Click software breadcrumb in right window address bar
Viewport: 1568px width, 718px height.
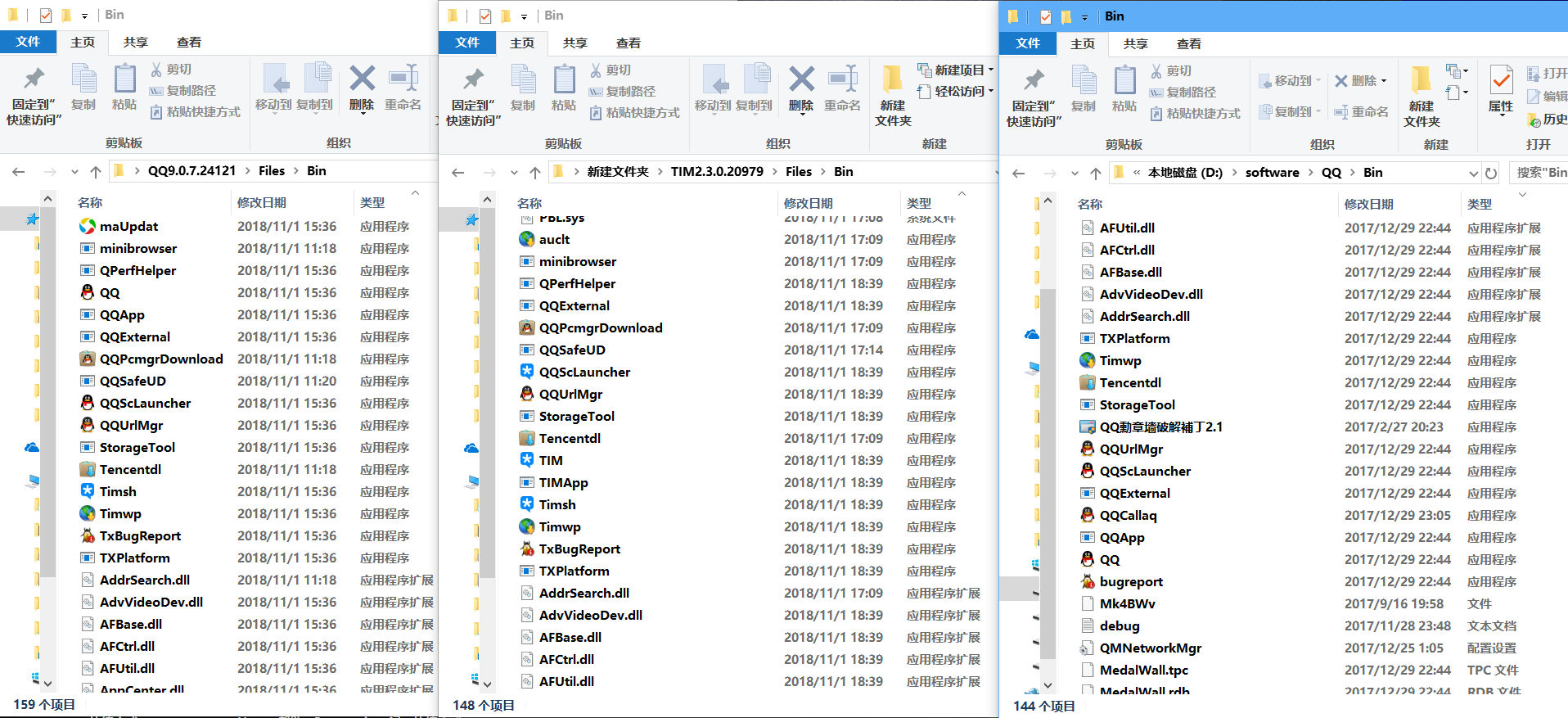click(x=1272, y=172)
